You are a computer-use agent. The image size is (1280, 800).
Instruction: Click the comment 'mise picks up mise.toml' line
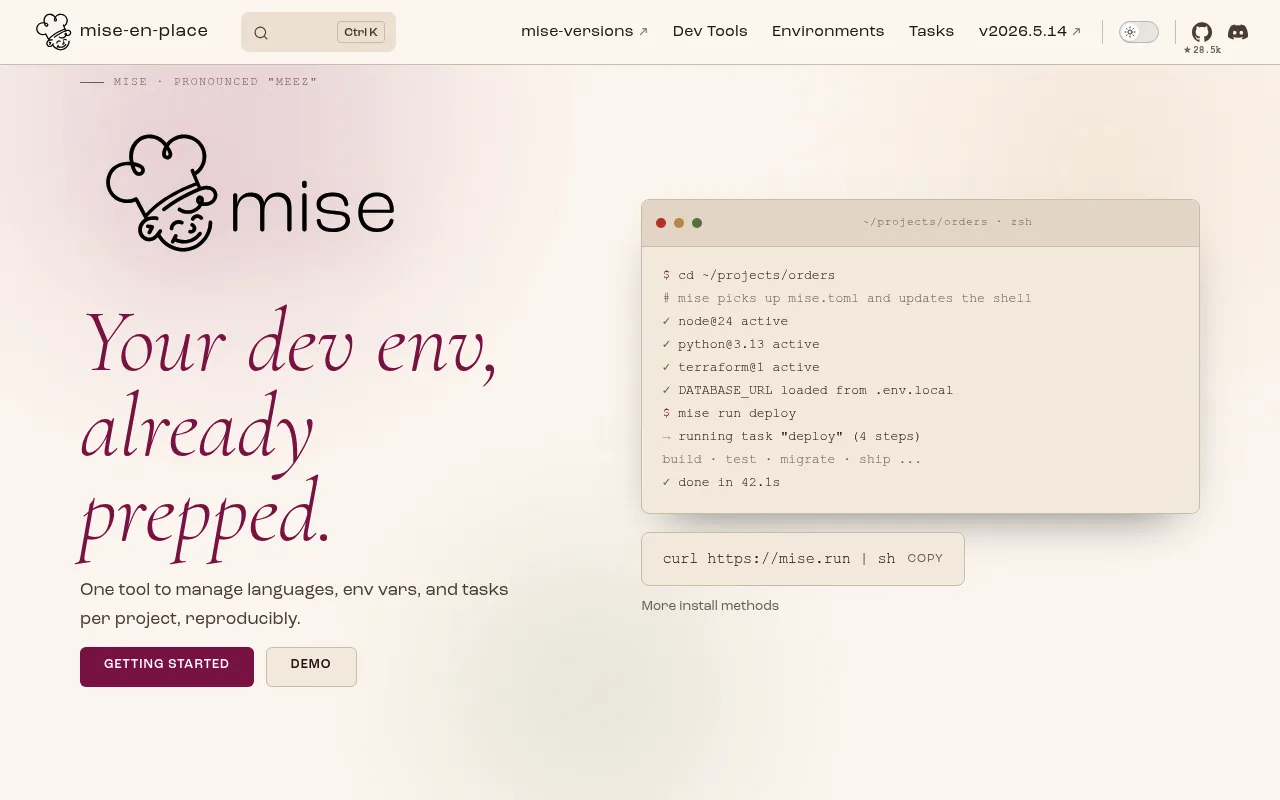[847, 298]
